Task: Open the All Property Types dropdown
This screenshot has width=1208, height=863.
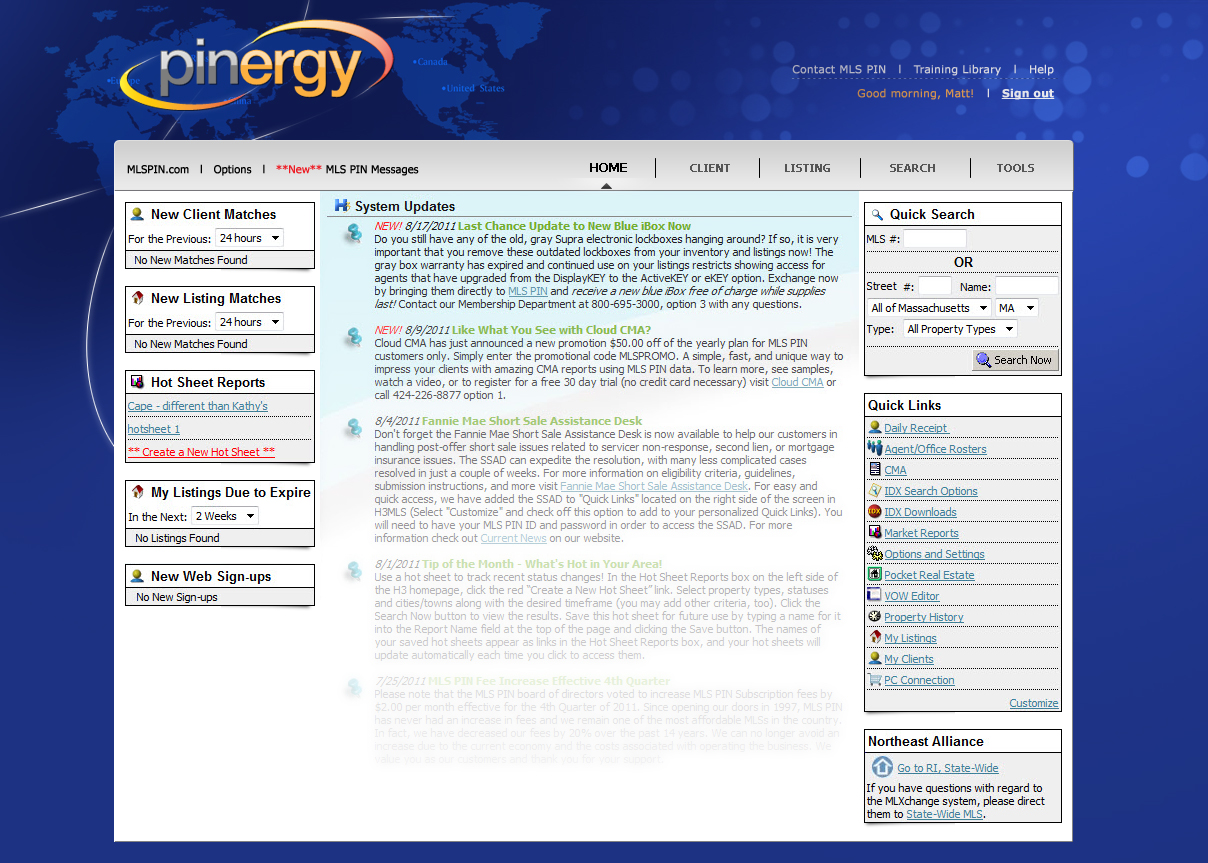Action: (x=960, y=329)
